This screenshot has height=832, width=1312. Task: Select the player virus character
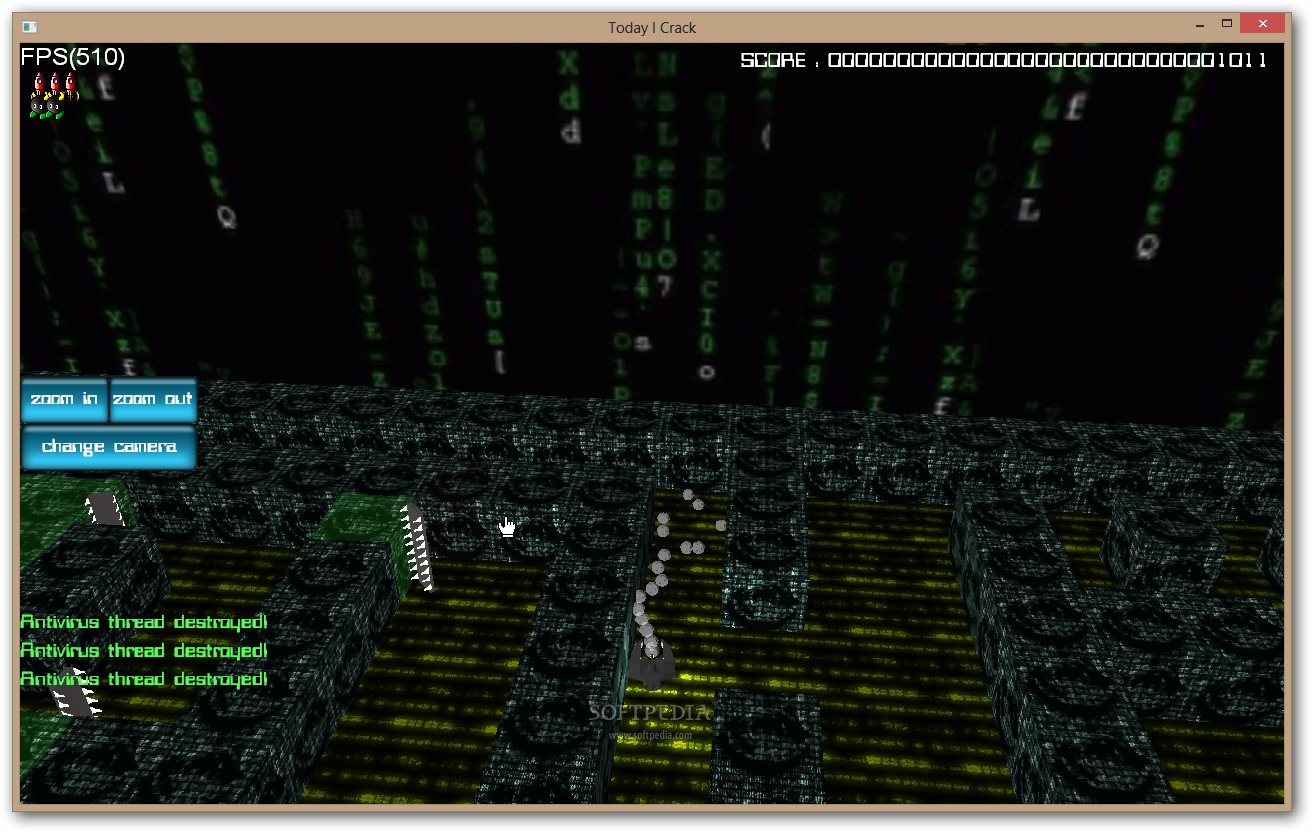pyautogui.click(x=651, y=664)
